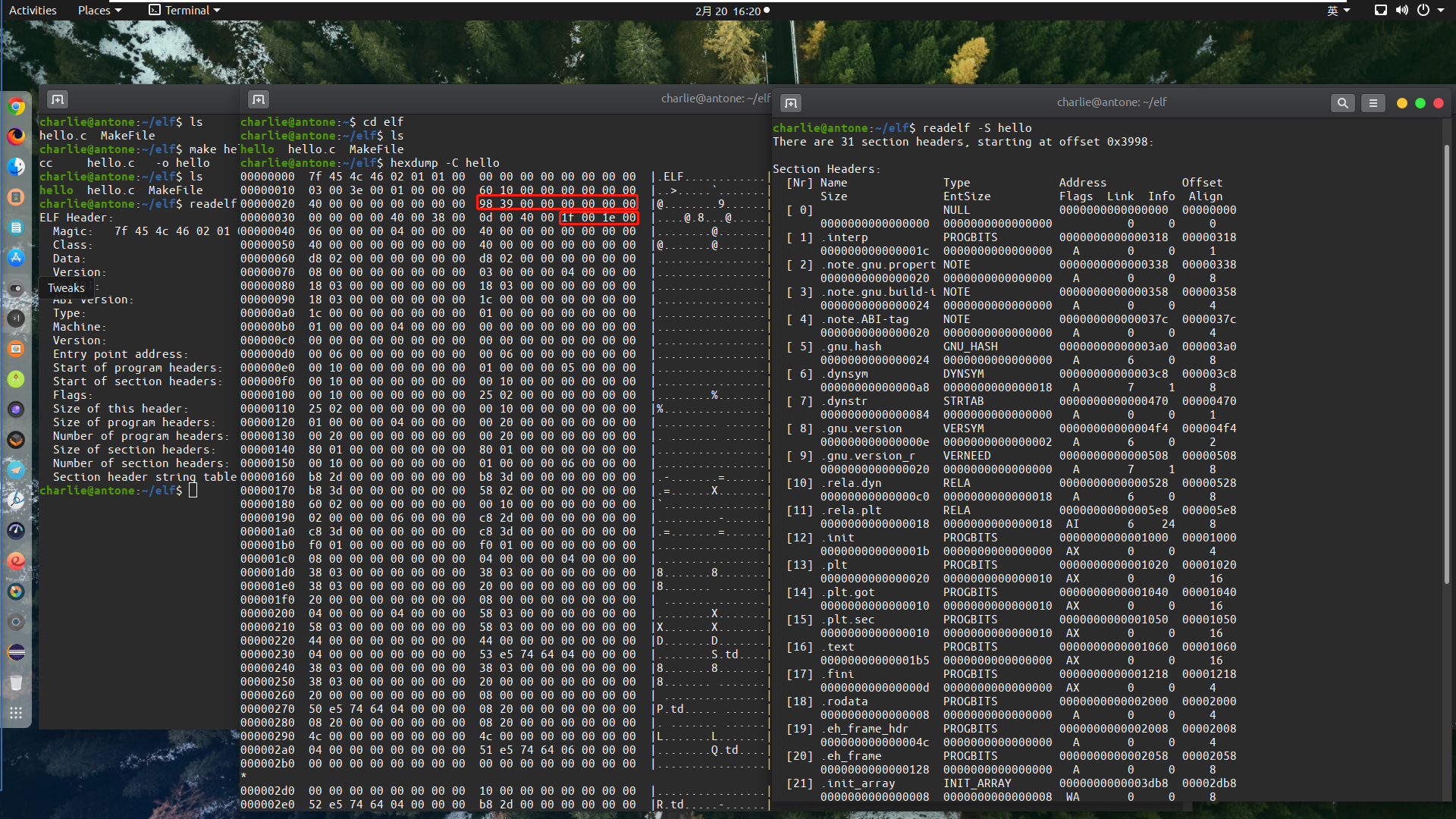
Task: Click the terminal search icon
Action: click(1342, 103)
